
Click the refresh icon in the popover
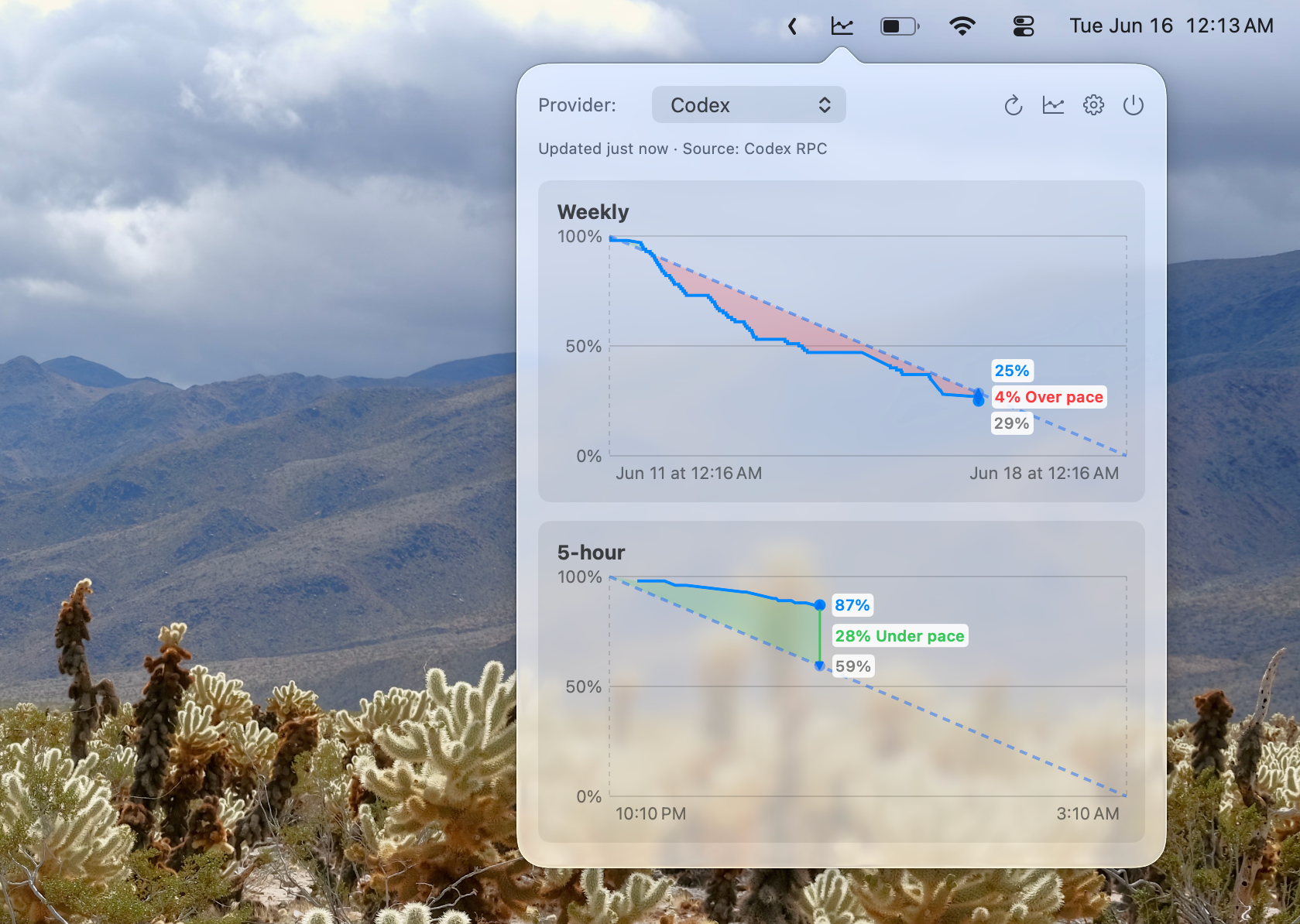(1013, 105)
